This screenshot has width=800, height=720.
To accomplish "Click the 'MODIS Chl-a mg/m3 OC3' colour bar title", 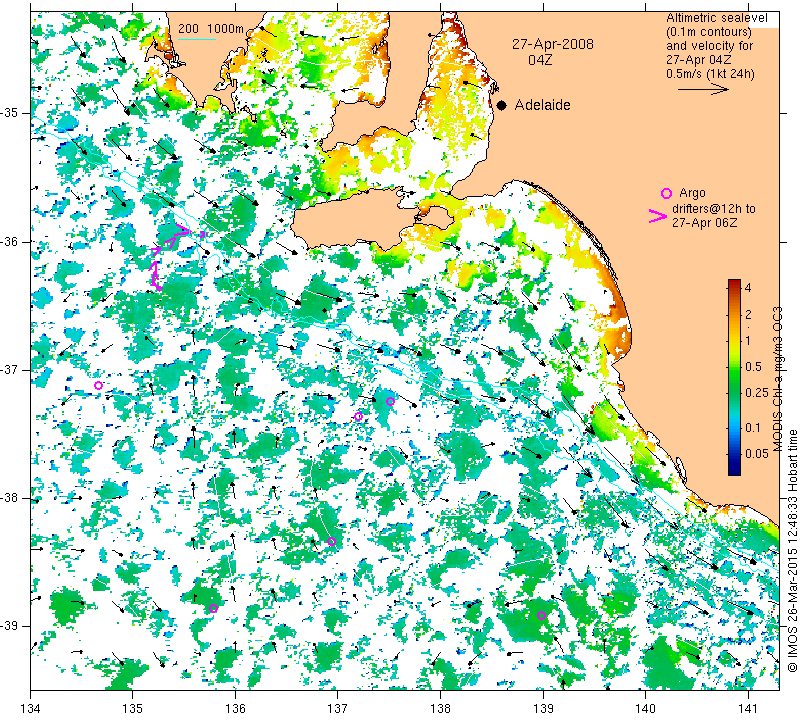I will 777,379.
